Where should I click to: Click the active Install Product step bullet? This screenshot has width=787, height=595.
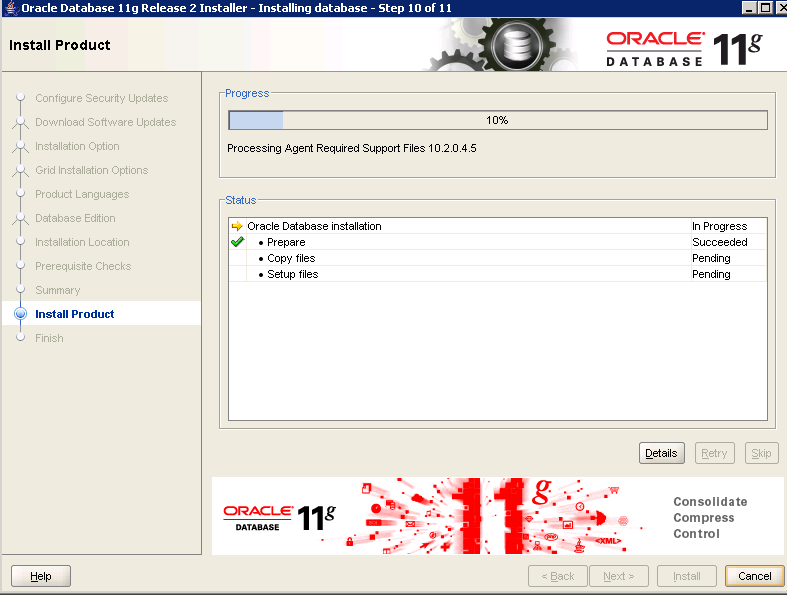(21, 314)
